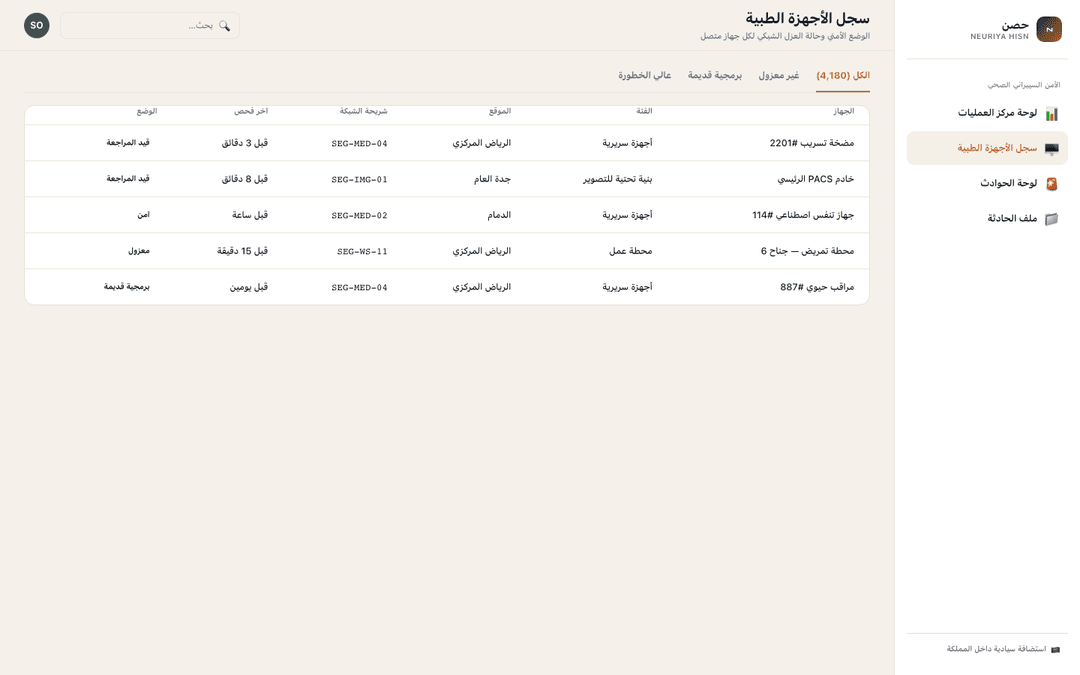The height and width of the screenshot is (675, 1080).
Task: Click the لوحة الحوادث alarm icon
Action: pos(1052,184)
